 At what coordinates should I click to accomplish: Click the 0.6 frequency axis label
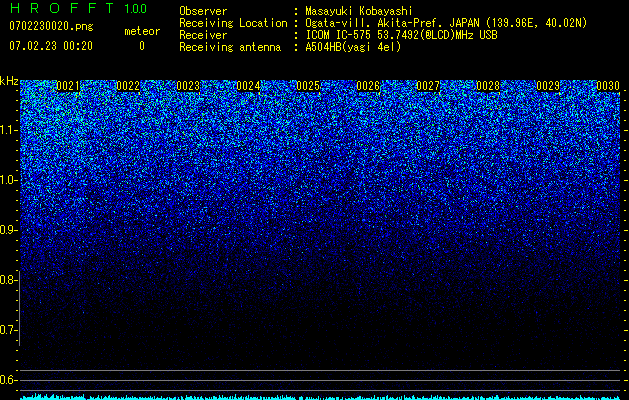7,380
